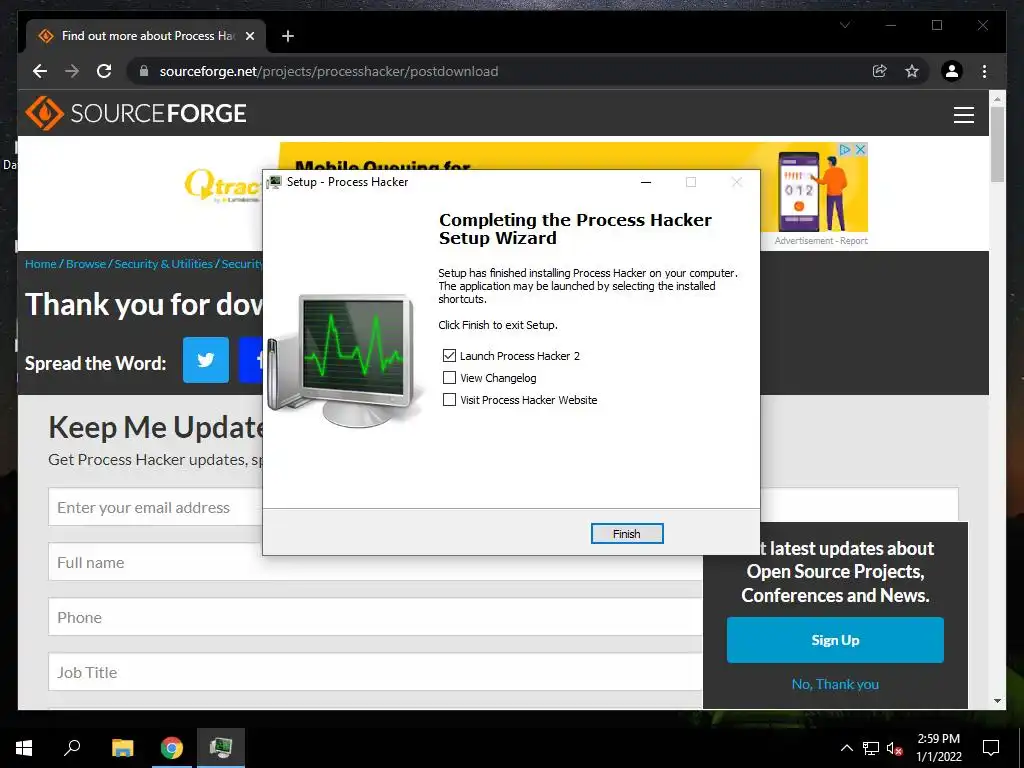This screenshot has height=768, width=1024.
Task: Click Process Hacker setup taskbar icon
Action: click(221, 748)
